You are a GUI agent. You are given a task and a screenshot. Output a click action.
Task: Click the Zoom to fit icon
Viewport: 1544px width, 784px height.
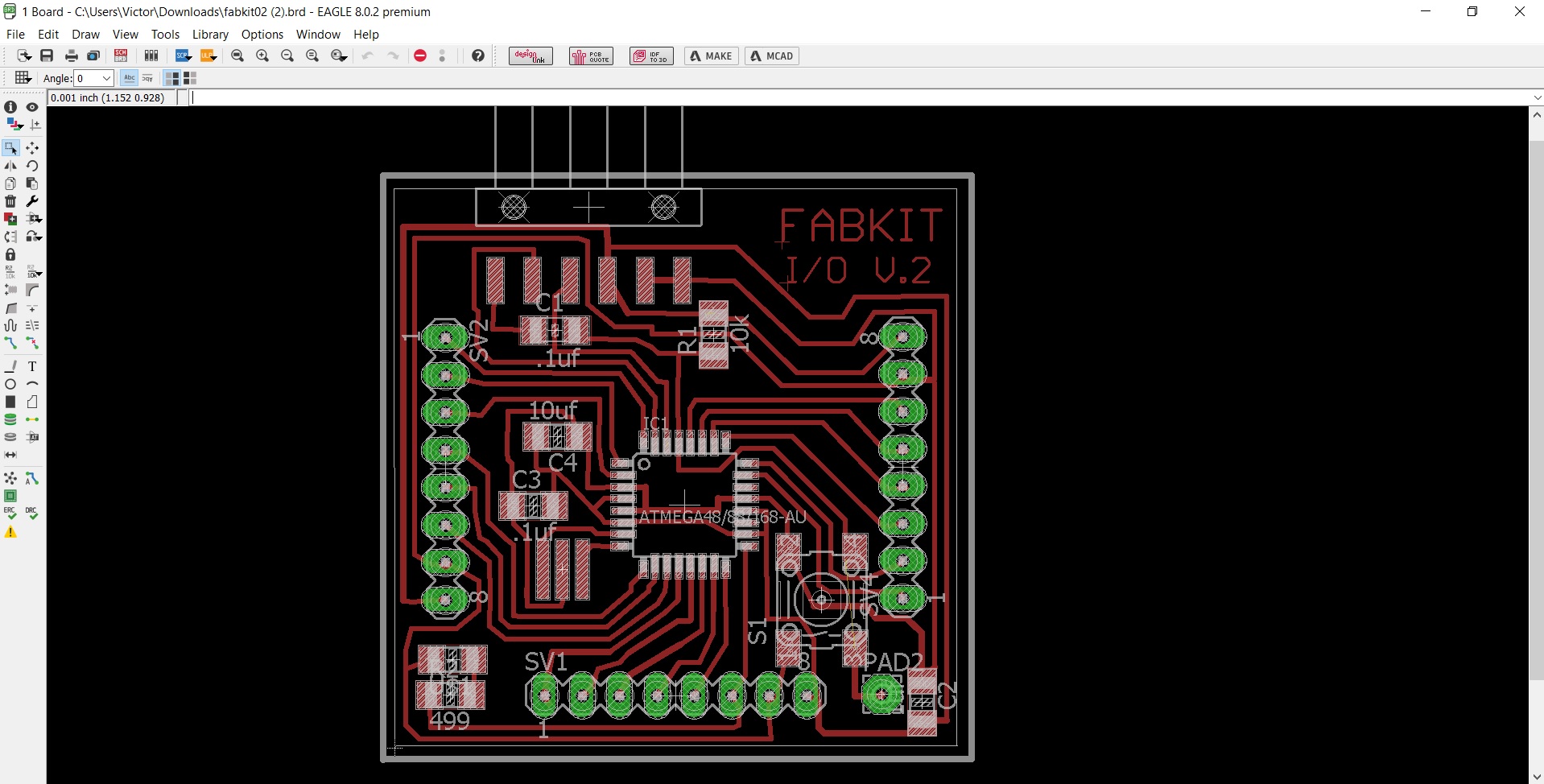pos(237,56)
